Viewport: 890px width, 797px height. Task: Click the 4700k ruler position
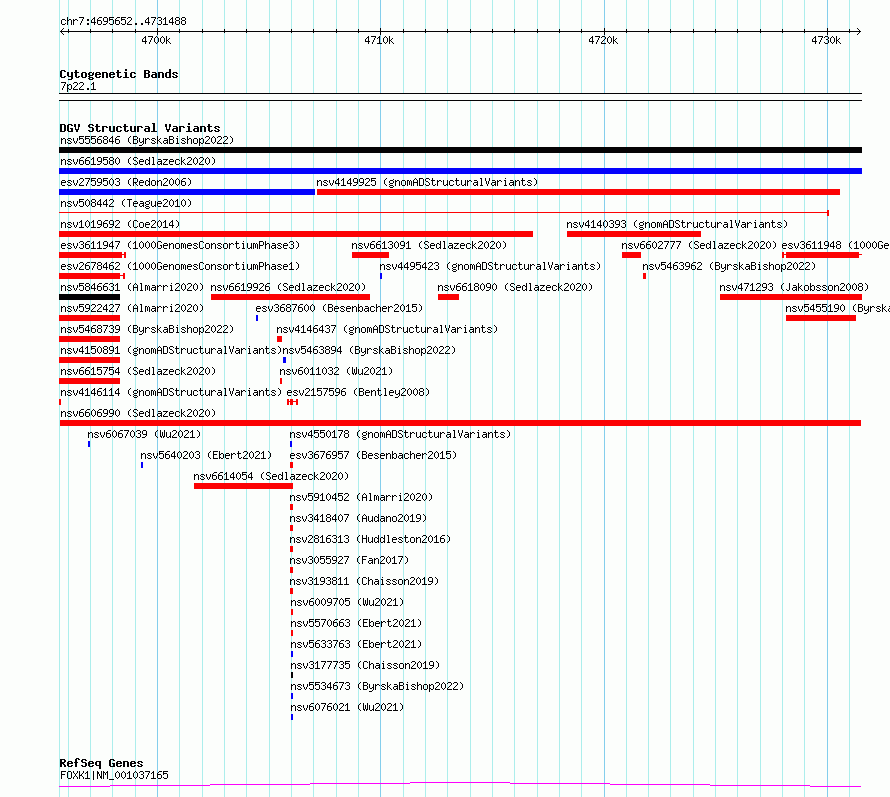(156, 40)
